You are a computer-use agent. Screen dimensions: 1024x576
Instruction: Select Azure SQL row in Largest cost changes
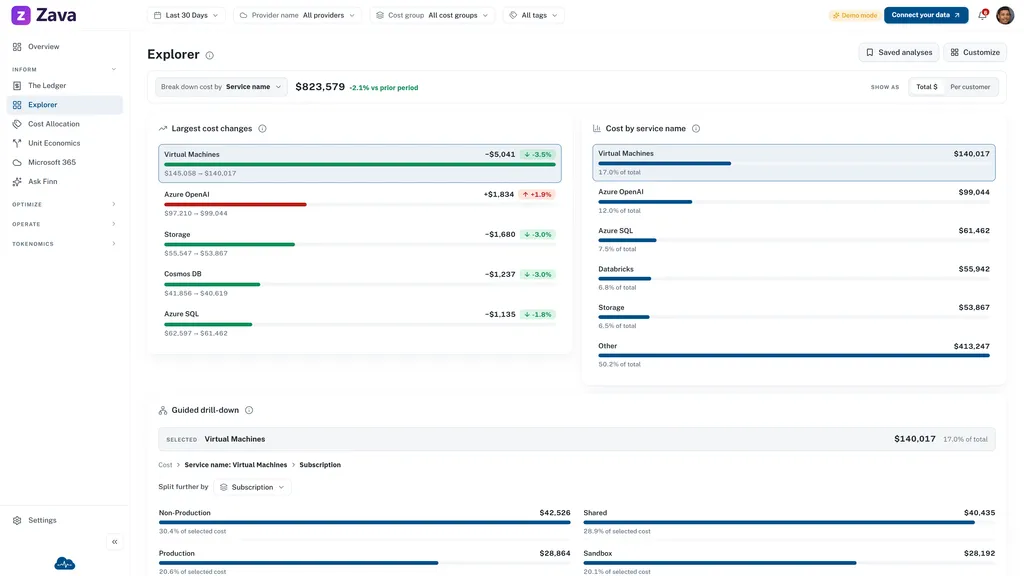360,323
